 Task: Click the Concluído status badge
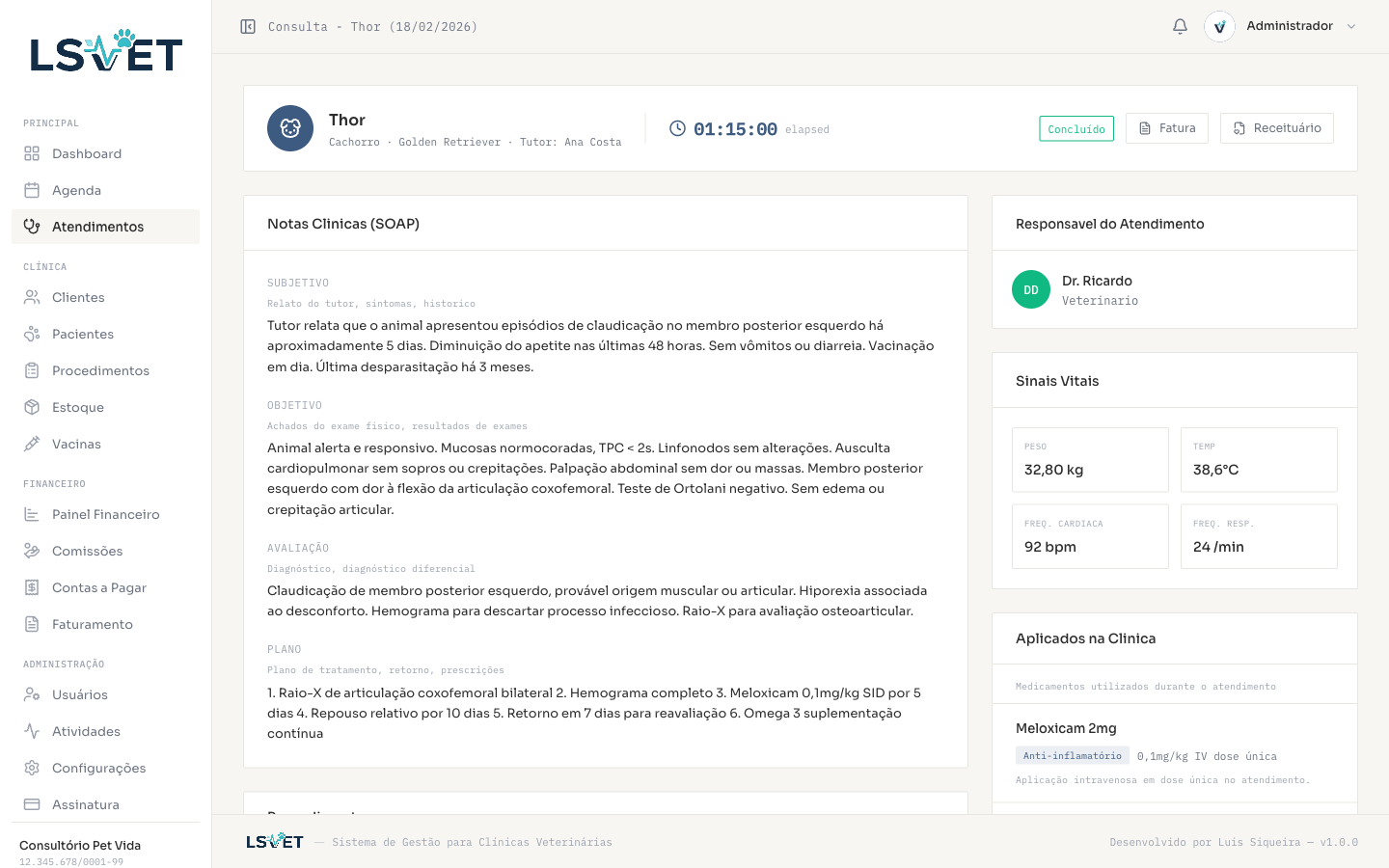pos(1076,129)
